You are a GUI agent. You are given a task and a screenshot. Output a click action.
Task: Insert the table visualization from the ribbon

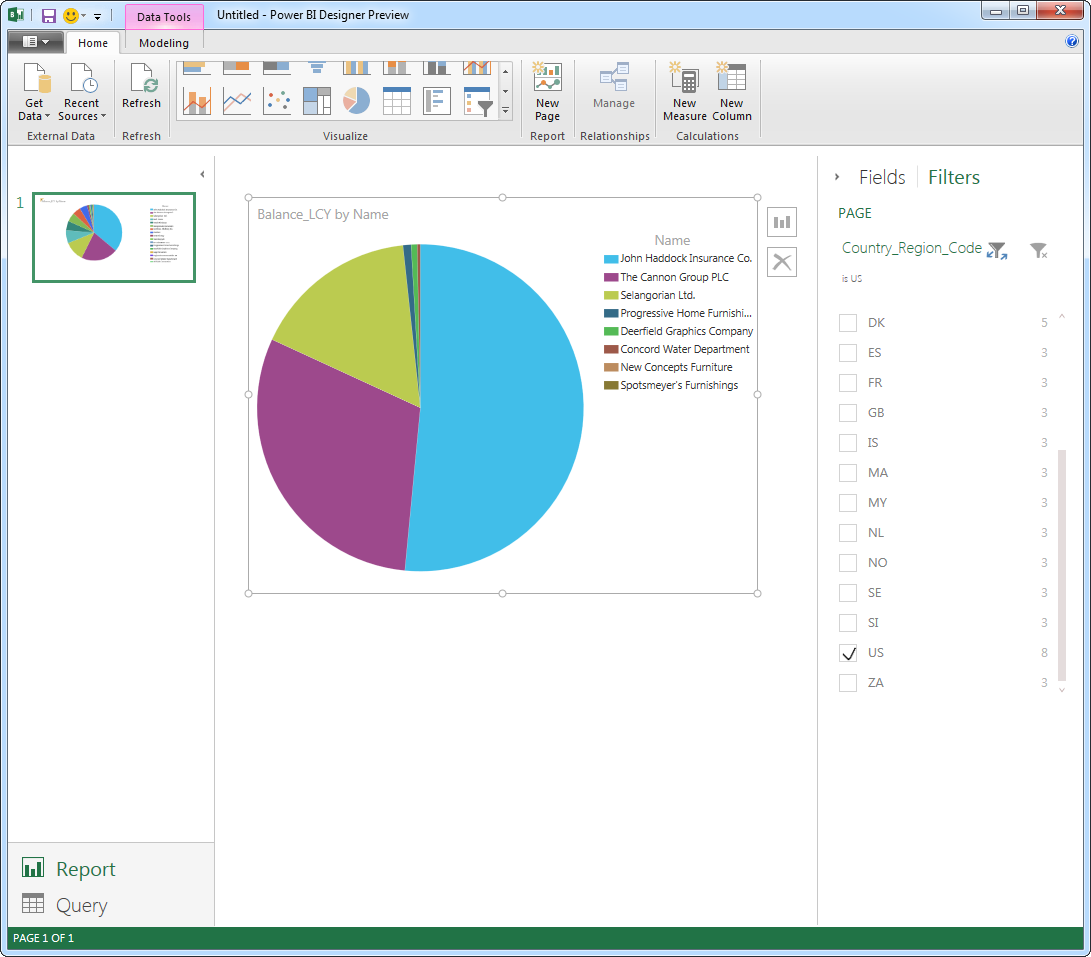(x=397, y=101)
